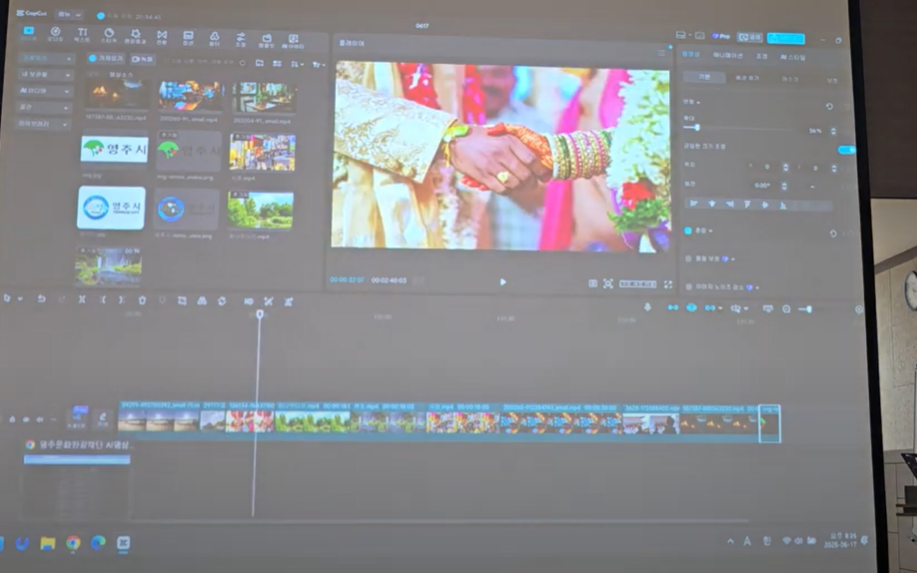Screen dimensions: 917x573
Task: Split the clip at playhead
Action: pyautogui.click(x=82, y=299)
